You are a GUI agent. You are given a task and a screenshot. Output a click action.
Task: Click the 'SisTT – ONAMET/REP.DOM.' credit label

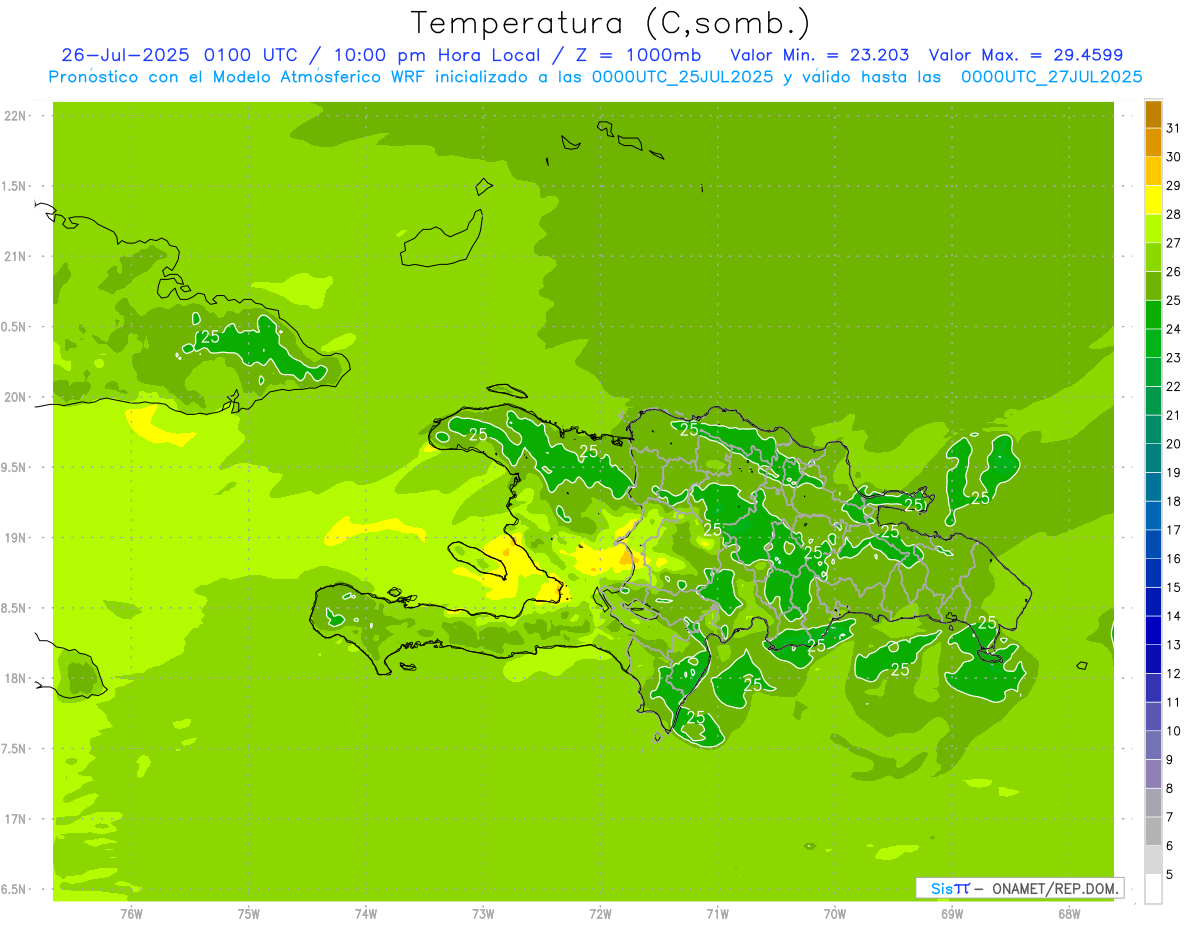pos(1019,888)
